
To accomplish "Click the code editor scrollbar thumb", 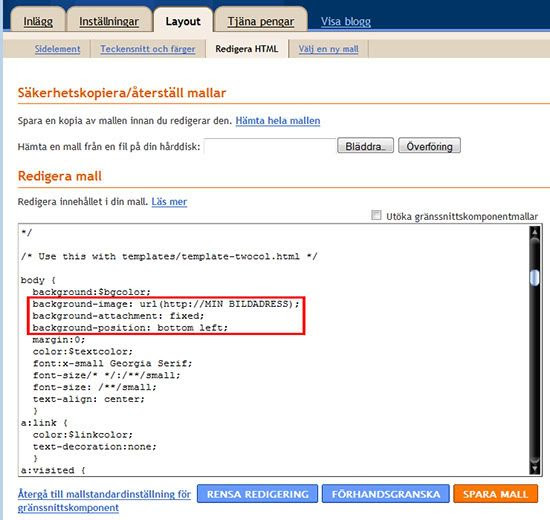I will (x=535, y=278).
